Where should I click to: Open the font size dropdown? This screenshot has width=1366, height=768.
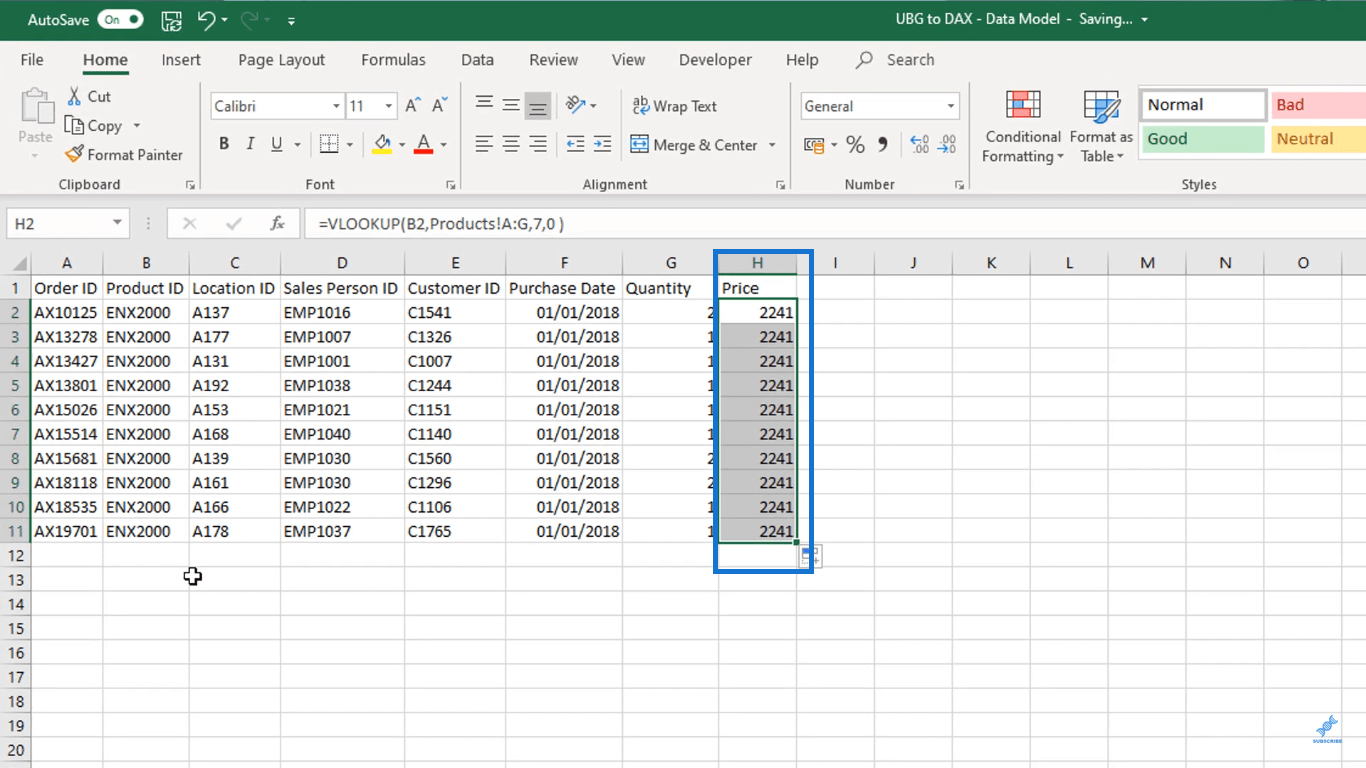tap(388, 106)
